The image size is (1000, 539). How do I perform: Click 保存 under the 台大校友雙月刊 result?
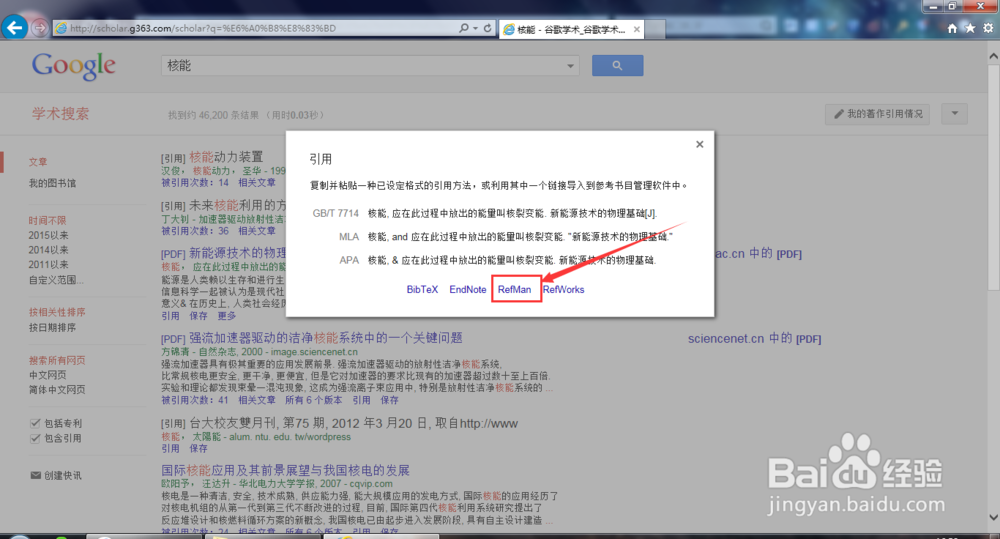(x=198, y=448)
